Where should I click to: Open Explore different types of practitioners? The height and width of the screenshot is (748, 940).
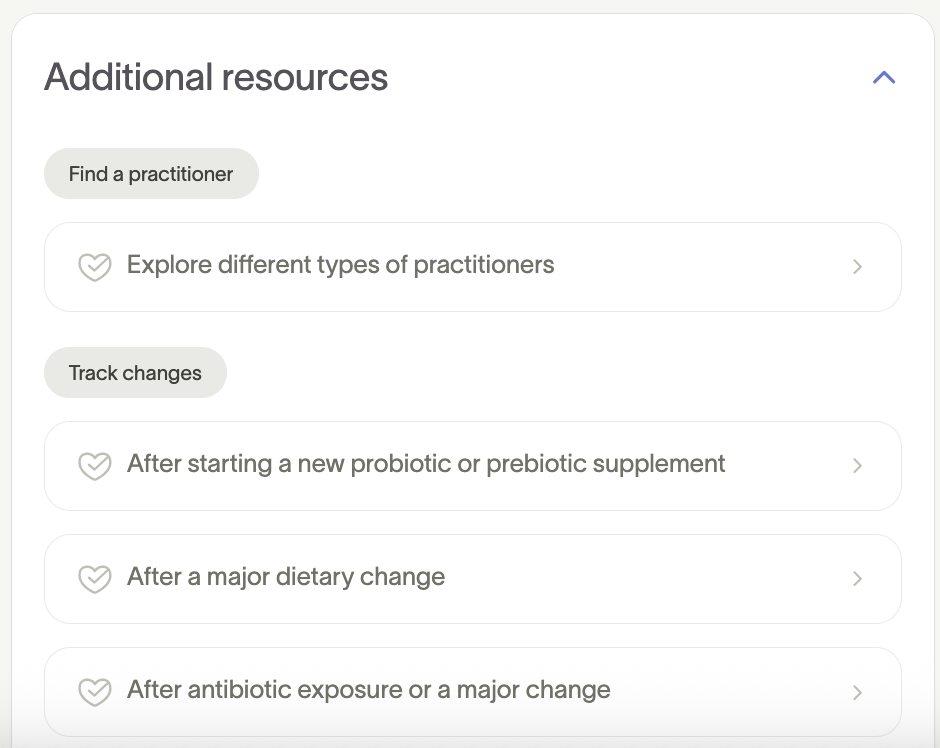point(339,266)
